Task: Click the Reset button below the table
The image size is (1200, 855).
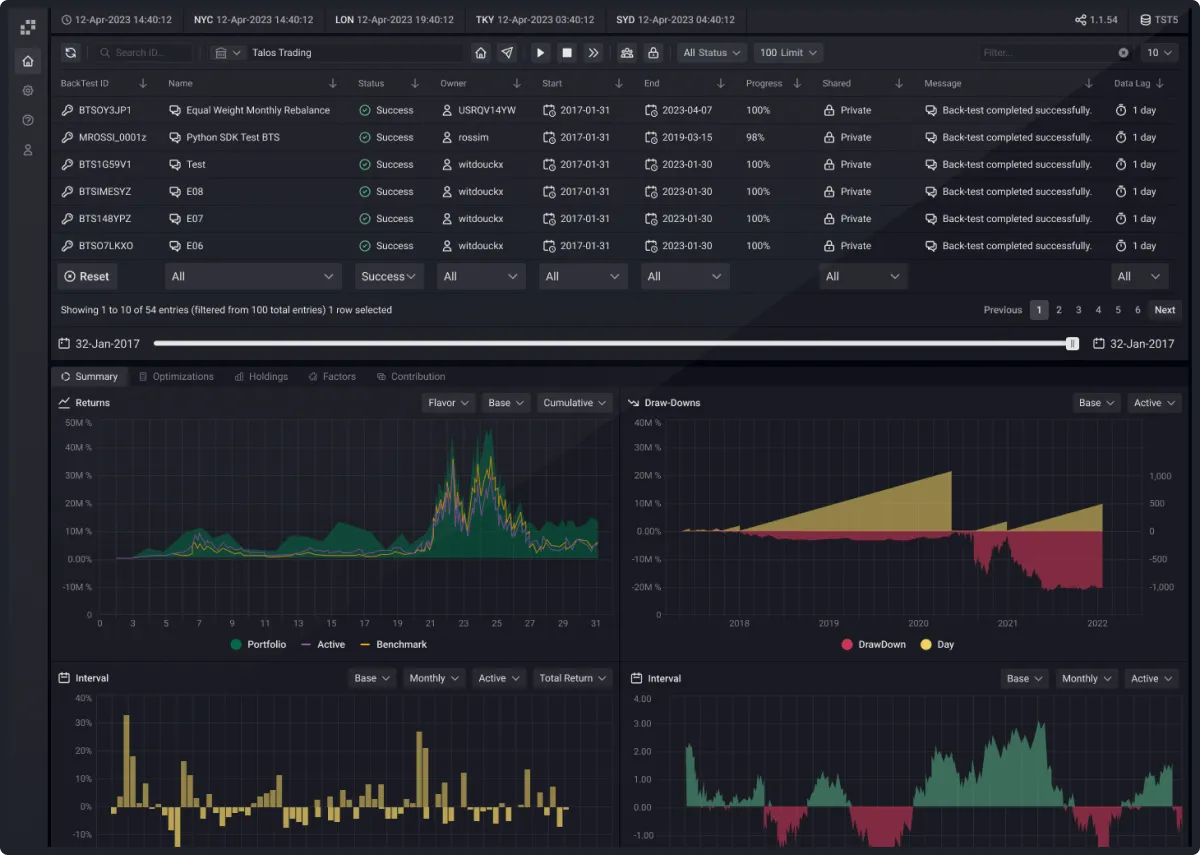Action: pos(86,276)
